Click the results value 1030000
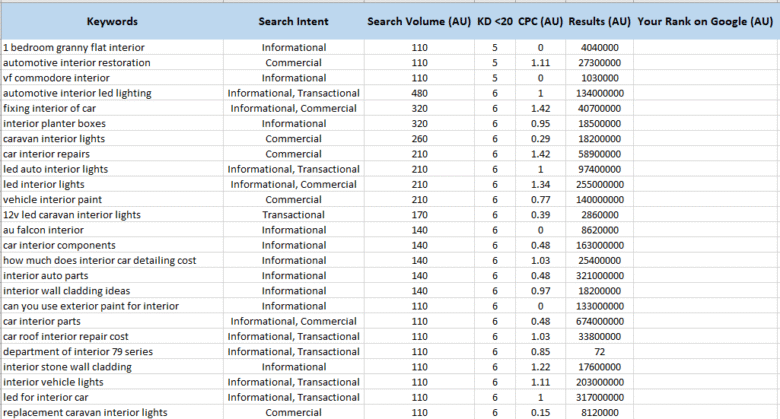The height and width of the screenshot is (419, 780). pos(599,78)
